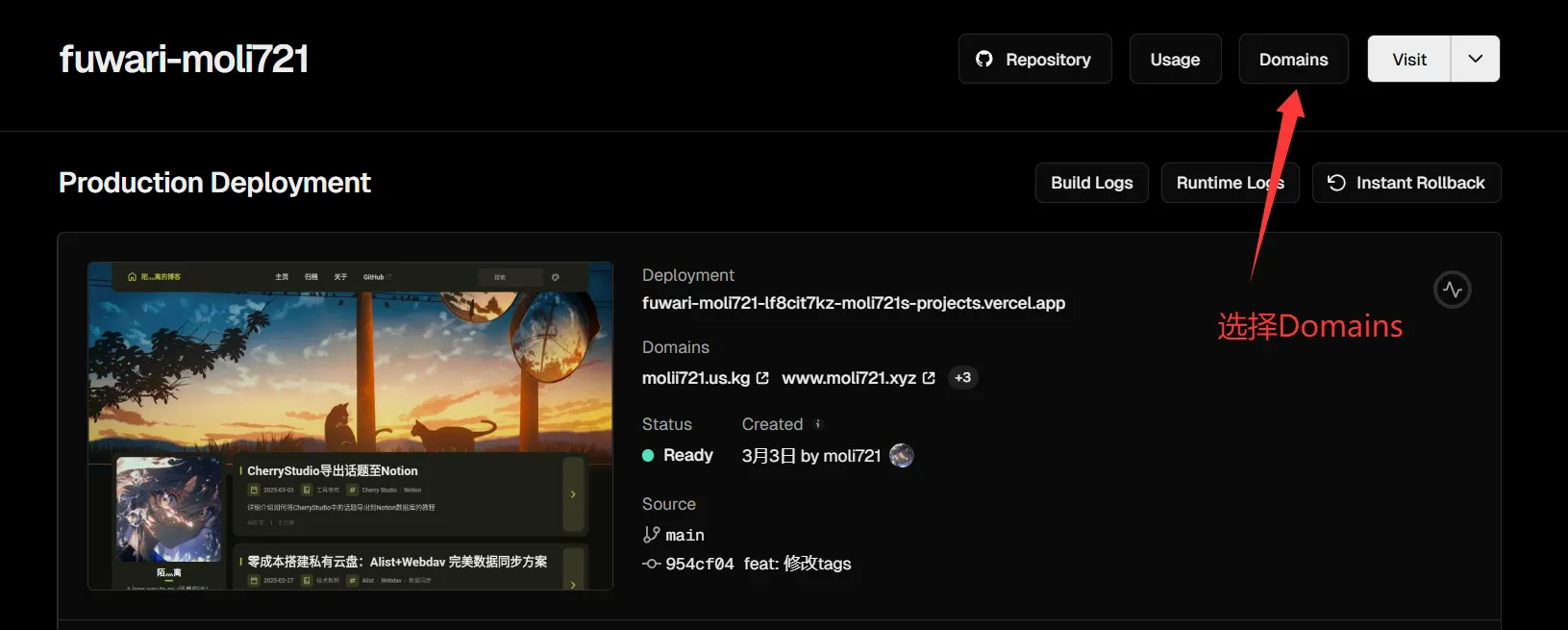Viewport: 1568px width, 630px height.
Task: Open the fuwari-moli721 vercel.app deployment URL
Action: point(854,303)
